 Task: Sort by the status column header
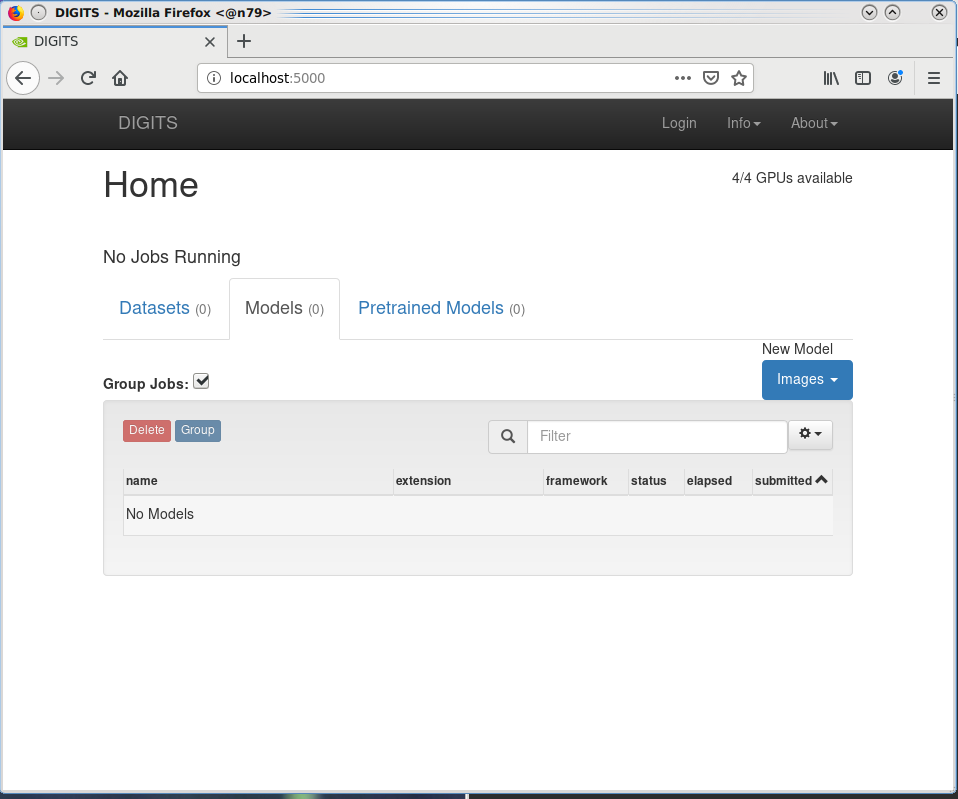(656, 481)
